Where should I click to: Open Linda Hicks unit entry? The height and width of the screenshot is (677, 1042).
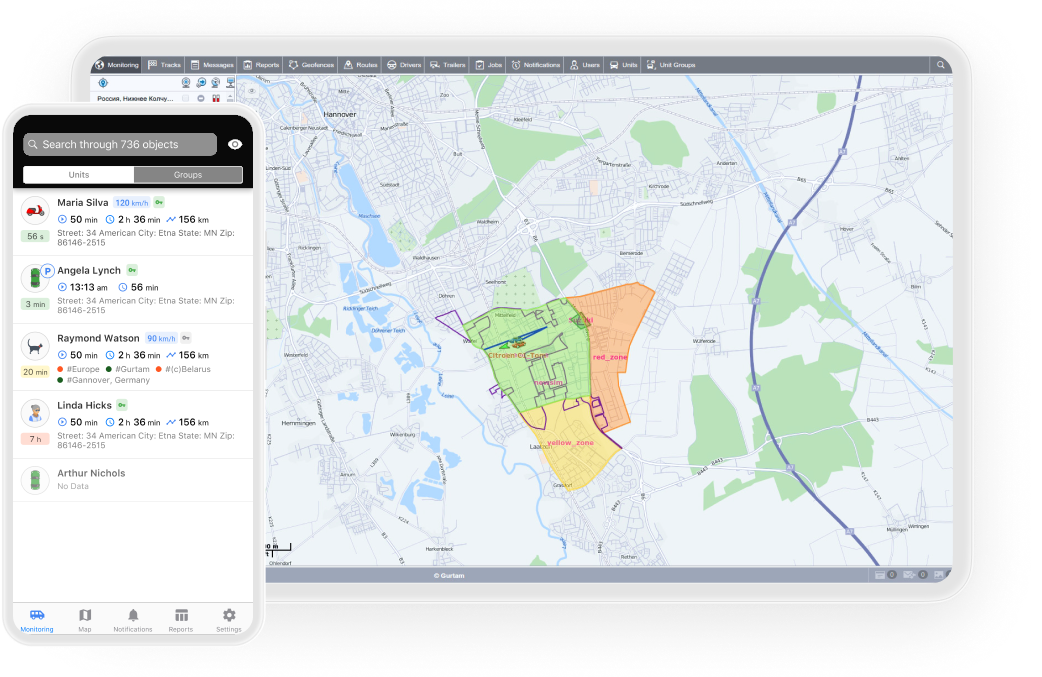coord(85,405)
